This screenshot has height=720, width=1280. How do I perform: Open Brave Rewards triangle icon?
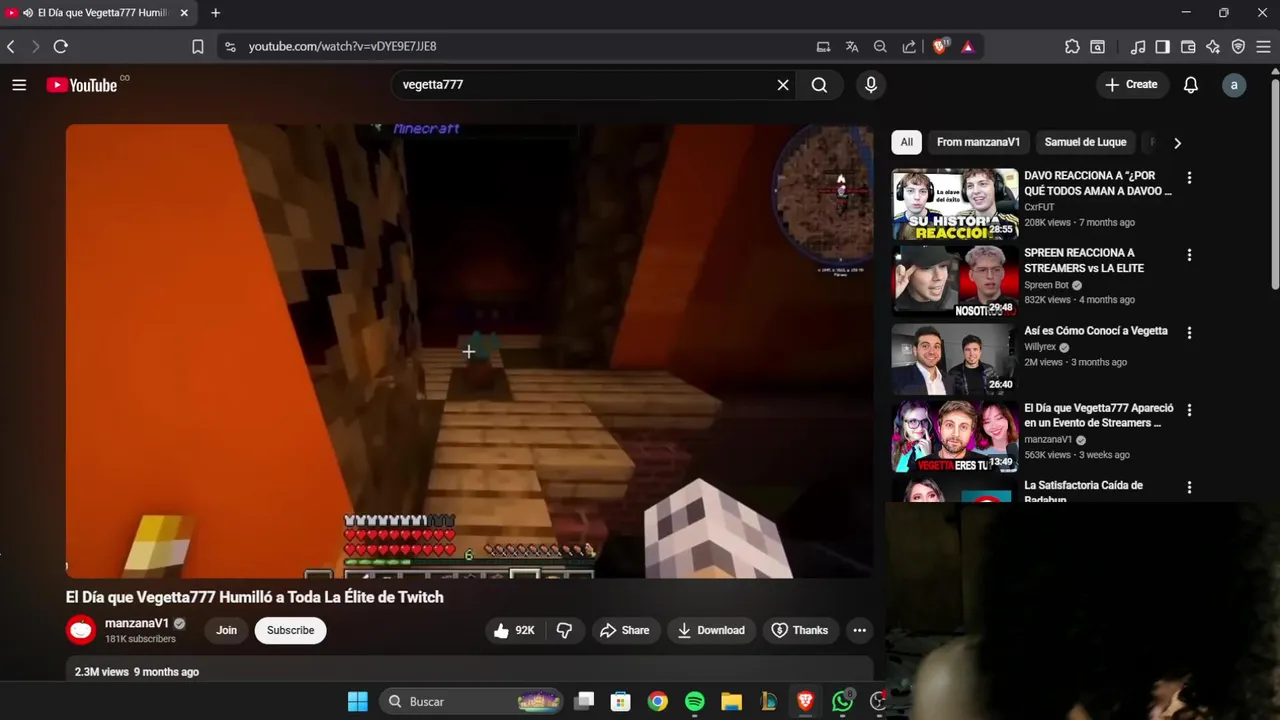967,46
